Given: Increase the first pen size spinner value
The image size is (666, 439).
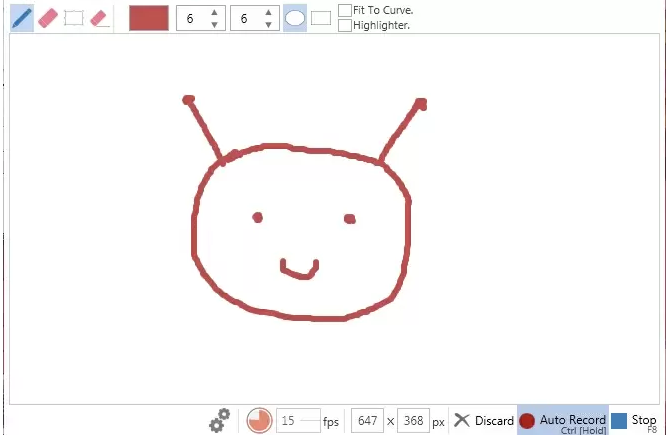Looking at the screenshot, I should coord(214,12).
